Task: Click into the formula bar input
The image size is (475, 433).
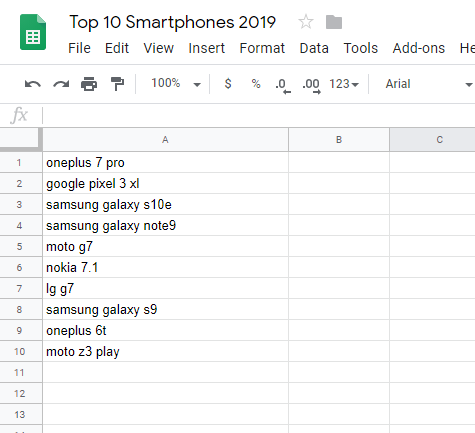Action: pyautogui.click(x=259, y=115)
